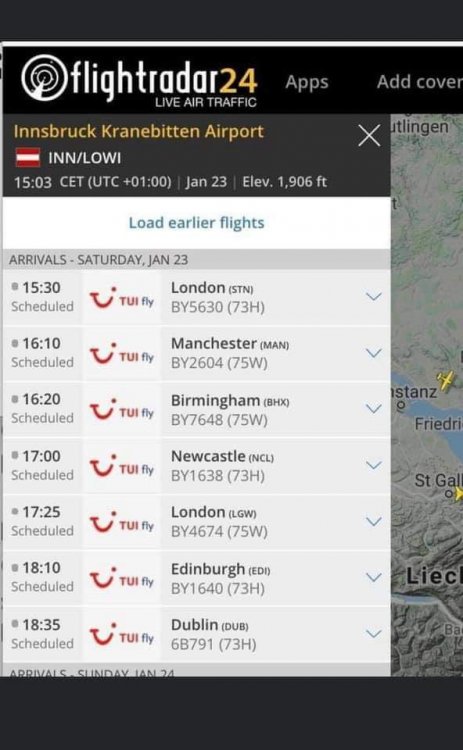Click Load earlier flights link

click(197, 223)
